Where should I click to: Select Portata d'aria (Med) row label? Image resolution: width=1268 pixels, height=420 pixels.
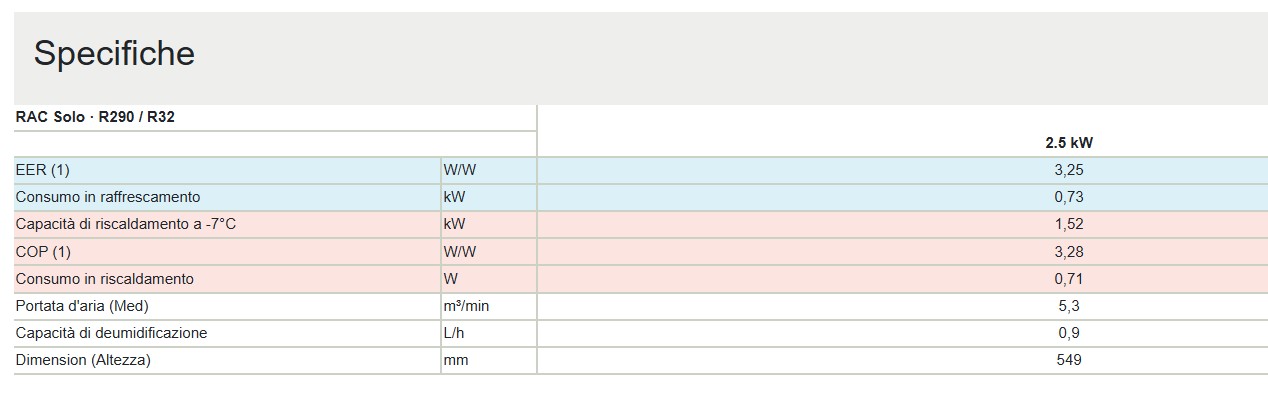click(82, 305)
